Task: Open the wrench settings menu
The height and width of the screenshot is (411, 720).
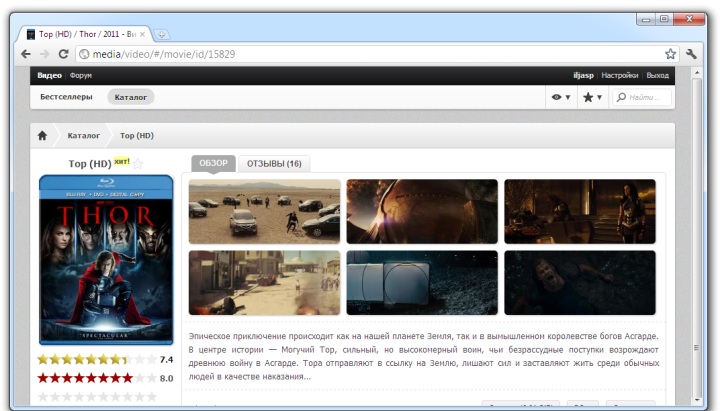Action: coord(691,54)
